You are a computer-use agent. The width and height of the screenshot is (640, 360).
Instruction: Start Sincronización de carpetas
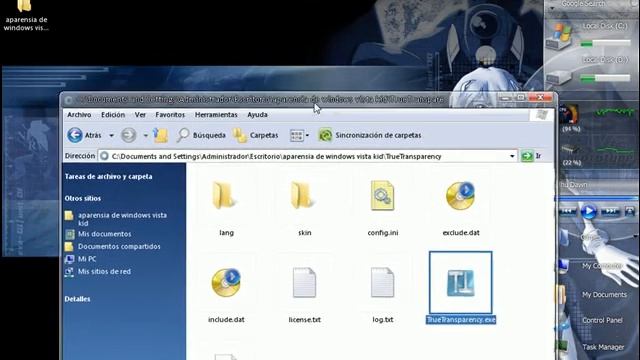(x=370, y=135)
